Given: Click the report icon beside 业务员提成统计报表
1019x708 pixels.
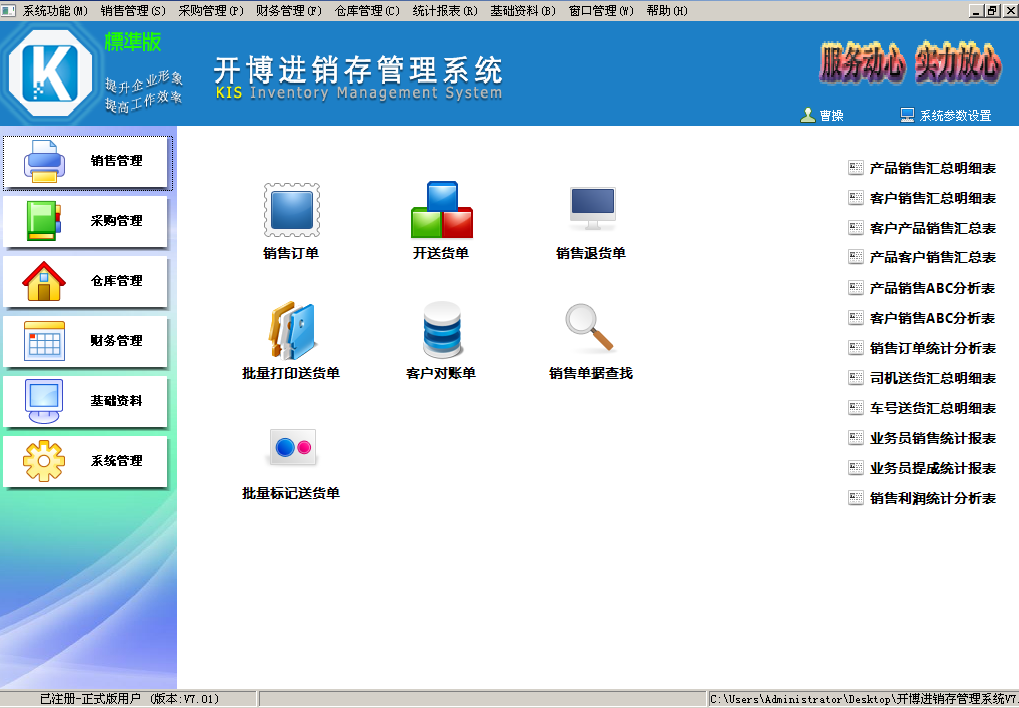Looking at the screenshot, I should point(856,467).
